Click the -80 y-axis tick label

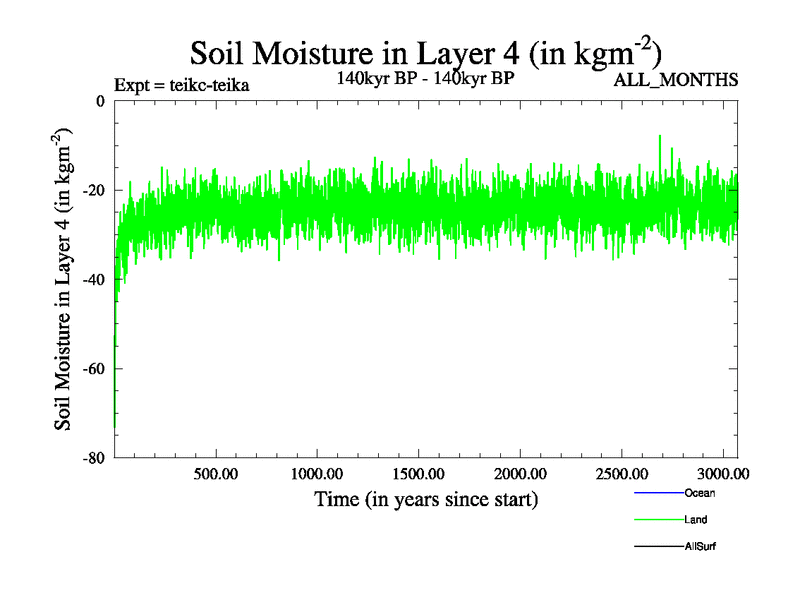tap(94, 458)
